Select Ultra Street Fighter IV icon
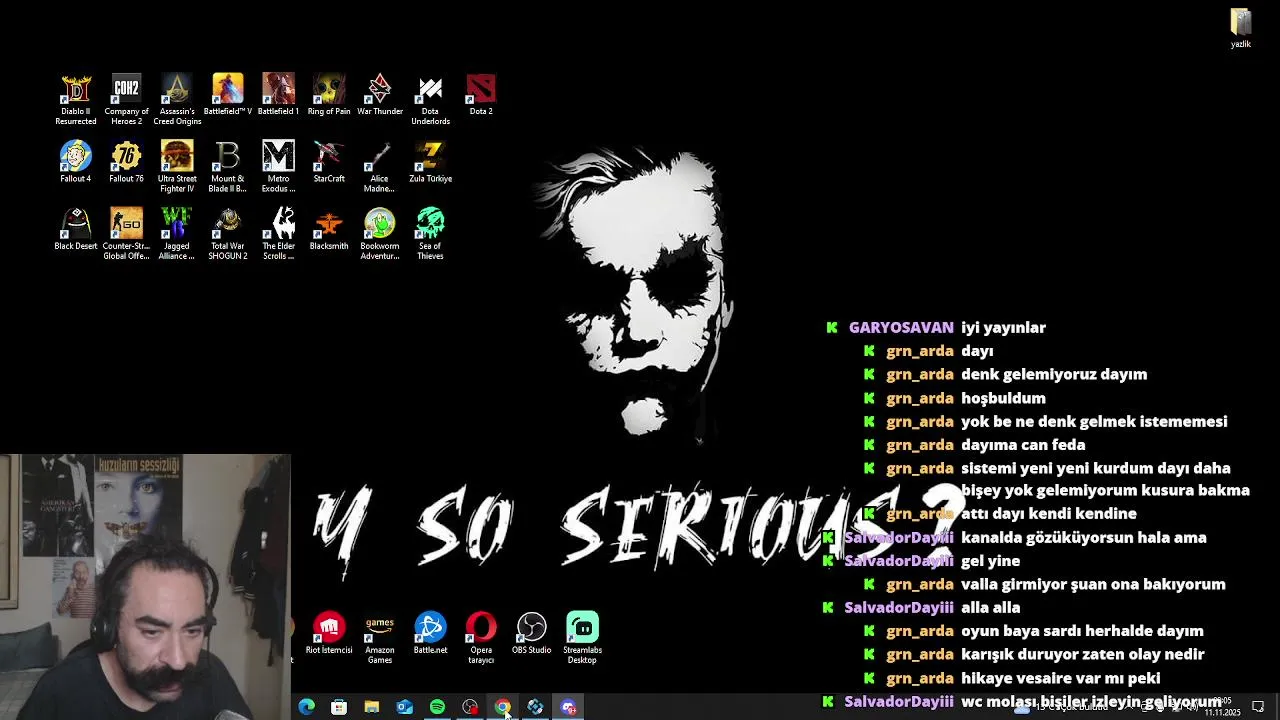 (177, 167)
